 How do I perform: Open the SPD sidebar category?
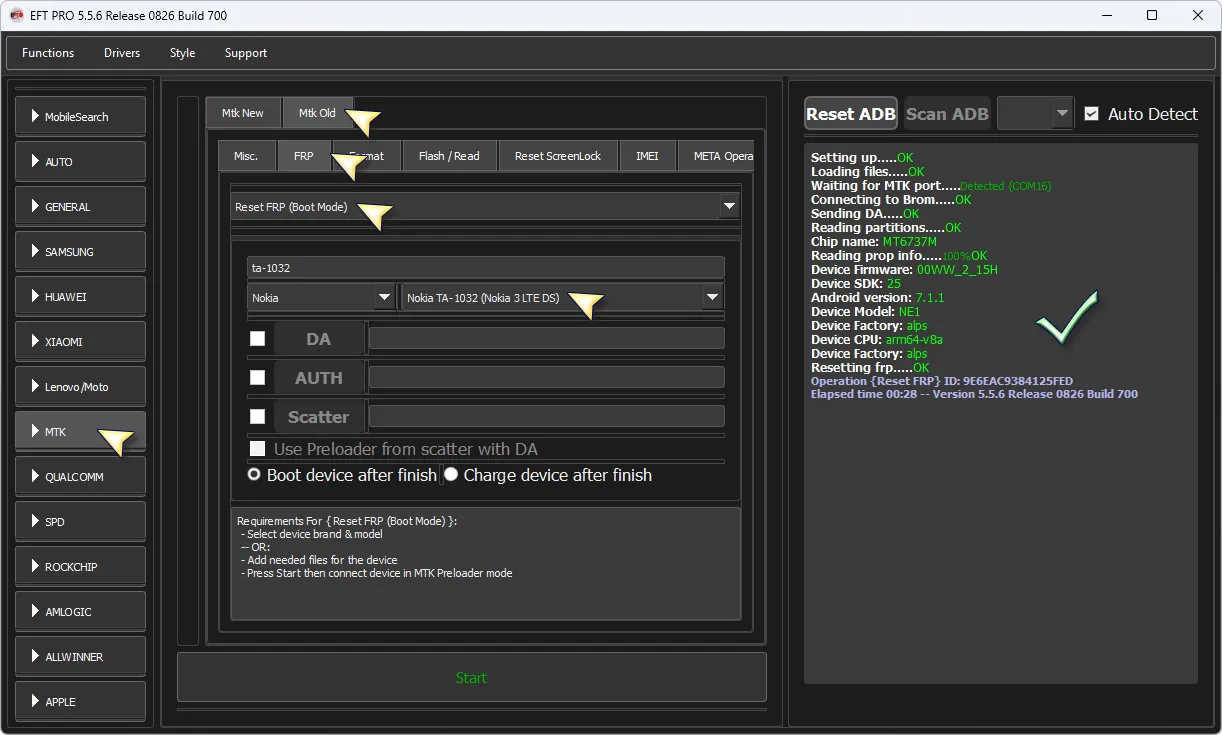[x=80, y=521]
